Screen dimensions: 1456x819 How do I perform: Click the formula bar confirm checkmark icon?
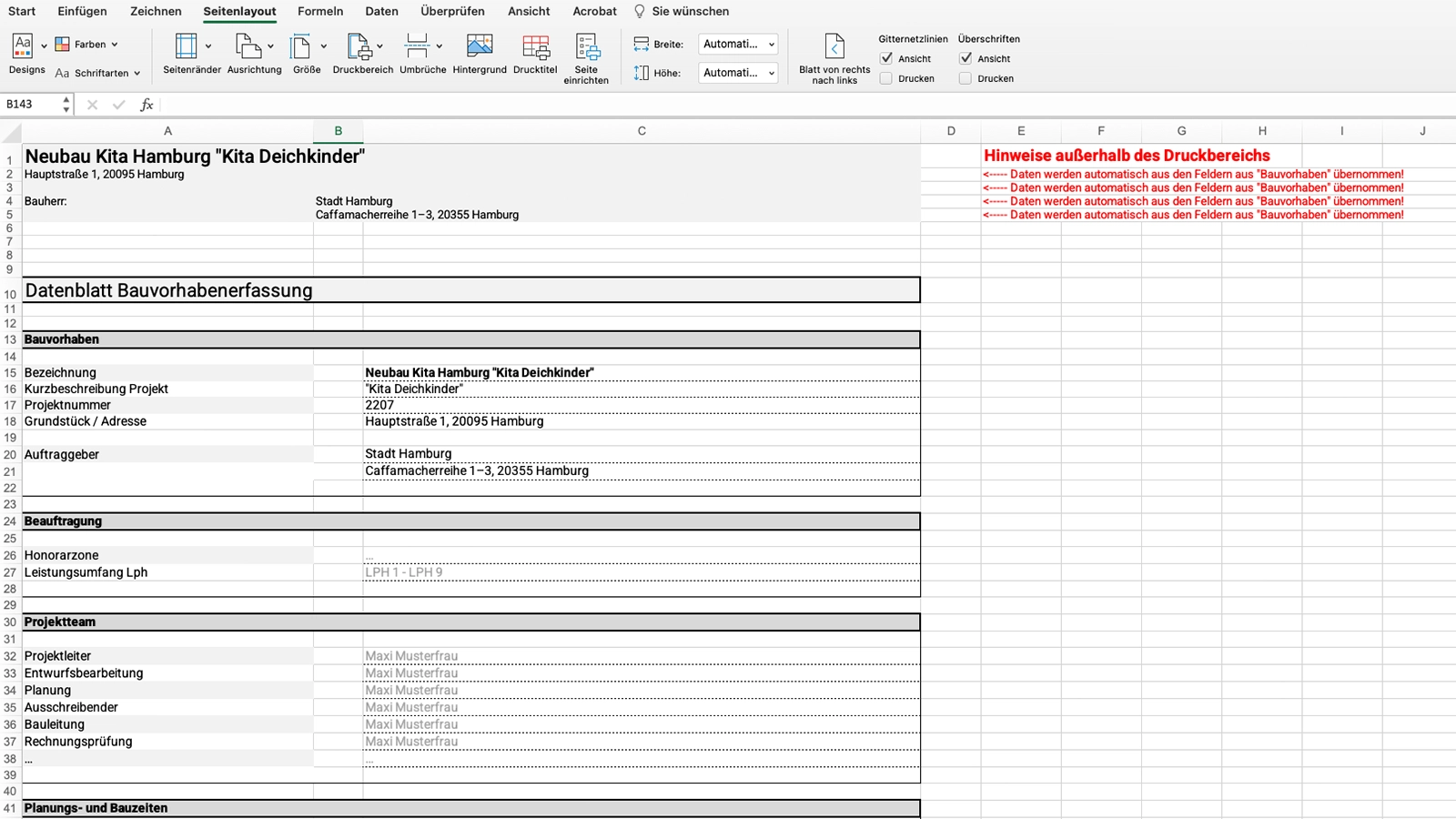point(118,105)
